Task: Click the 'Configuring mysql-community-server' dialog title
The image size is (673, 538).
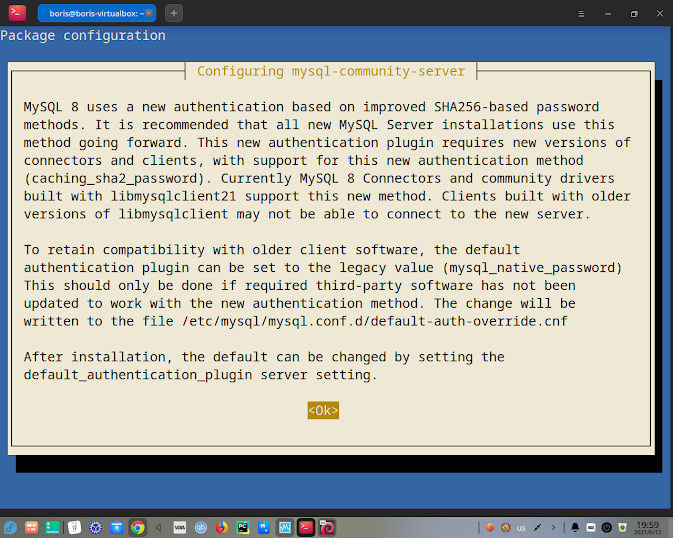Action: [331, 71]
